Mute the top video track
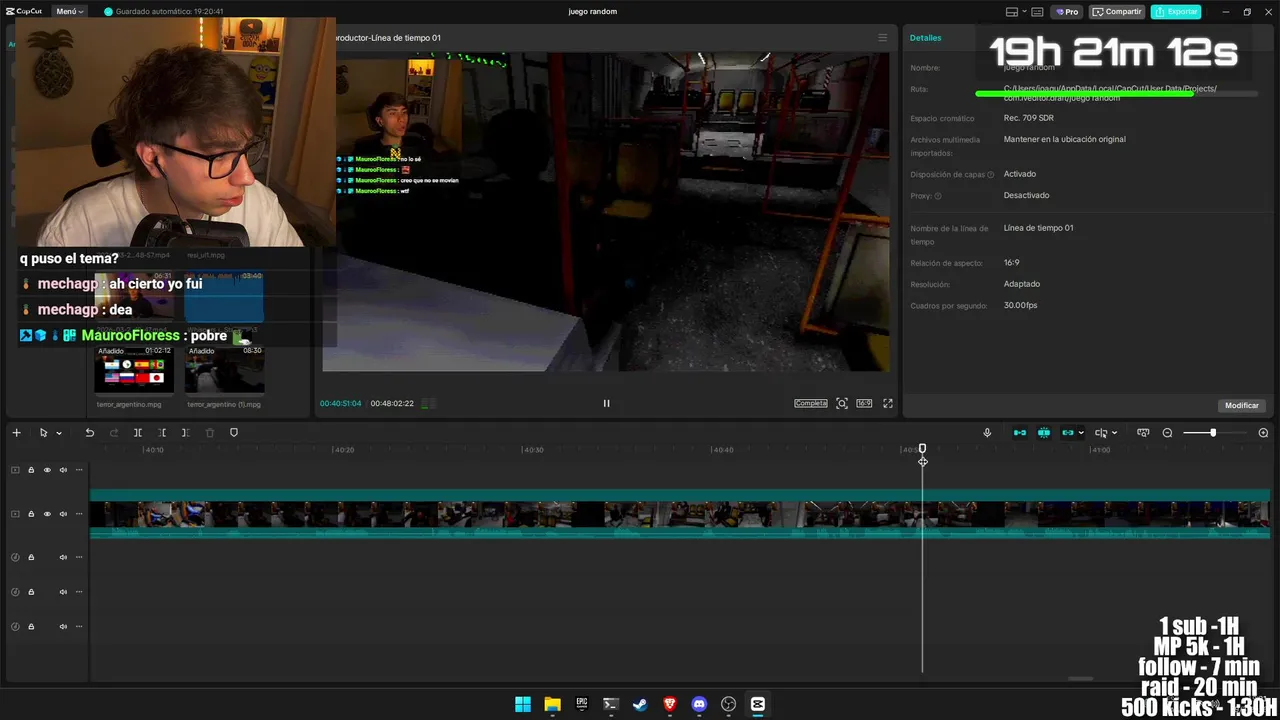 tap(63, 470)
